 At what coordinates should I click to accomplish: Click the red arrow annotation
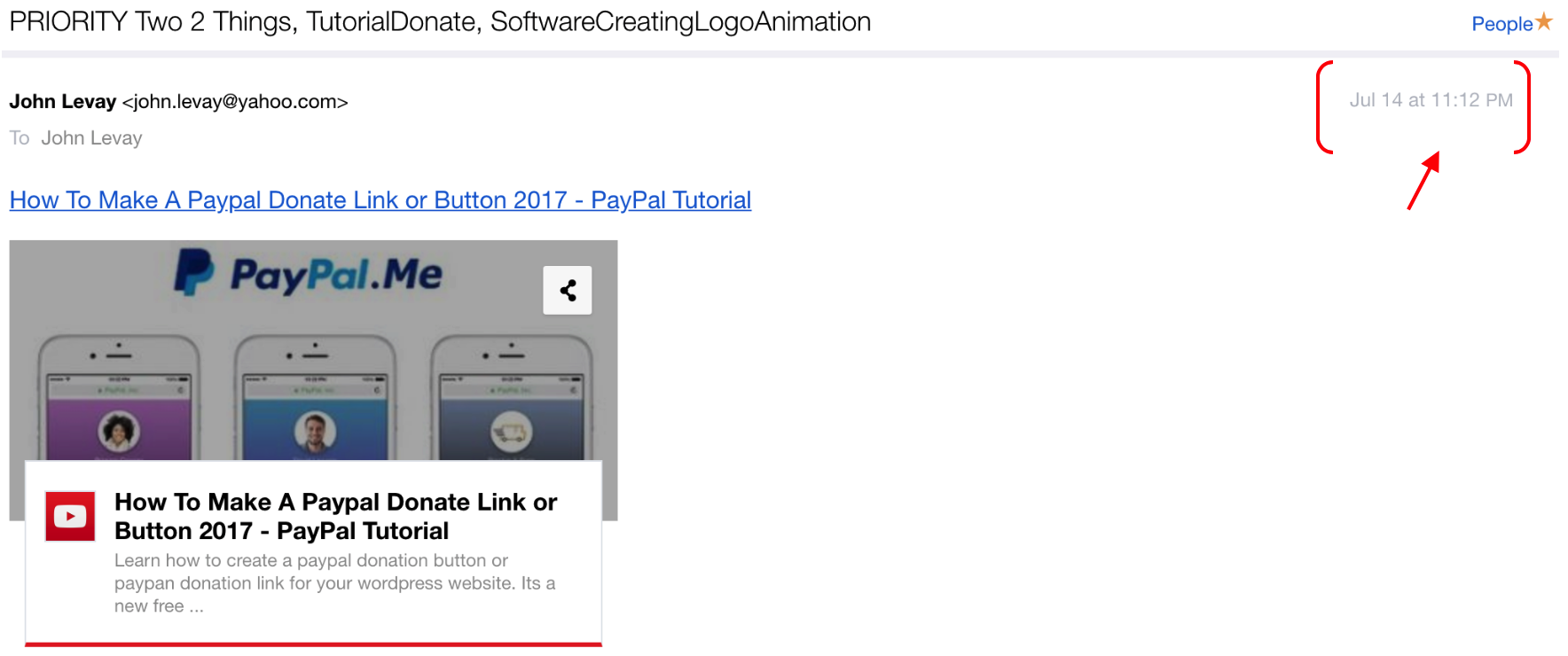click(1423, 181)
